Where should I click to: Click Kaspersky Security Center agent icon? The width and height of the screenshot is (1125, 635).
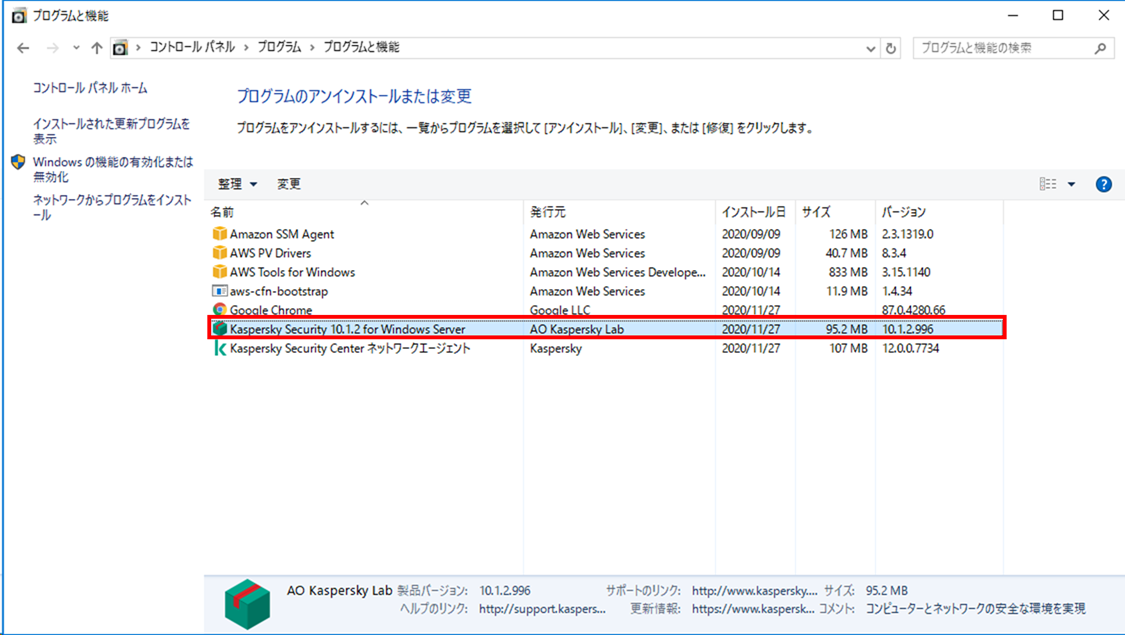220,348
